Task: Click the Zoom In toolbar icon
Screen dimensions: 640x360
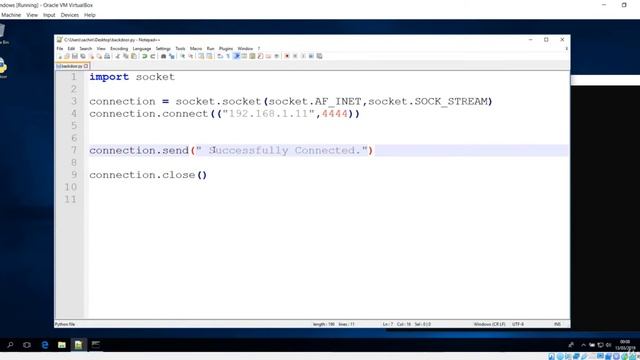Action: (x=183, y=56)
